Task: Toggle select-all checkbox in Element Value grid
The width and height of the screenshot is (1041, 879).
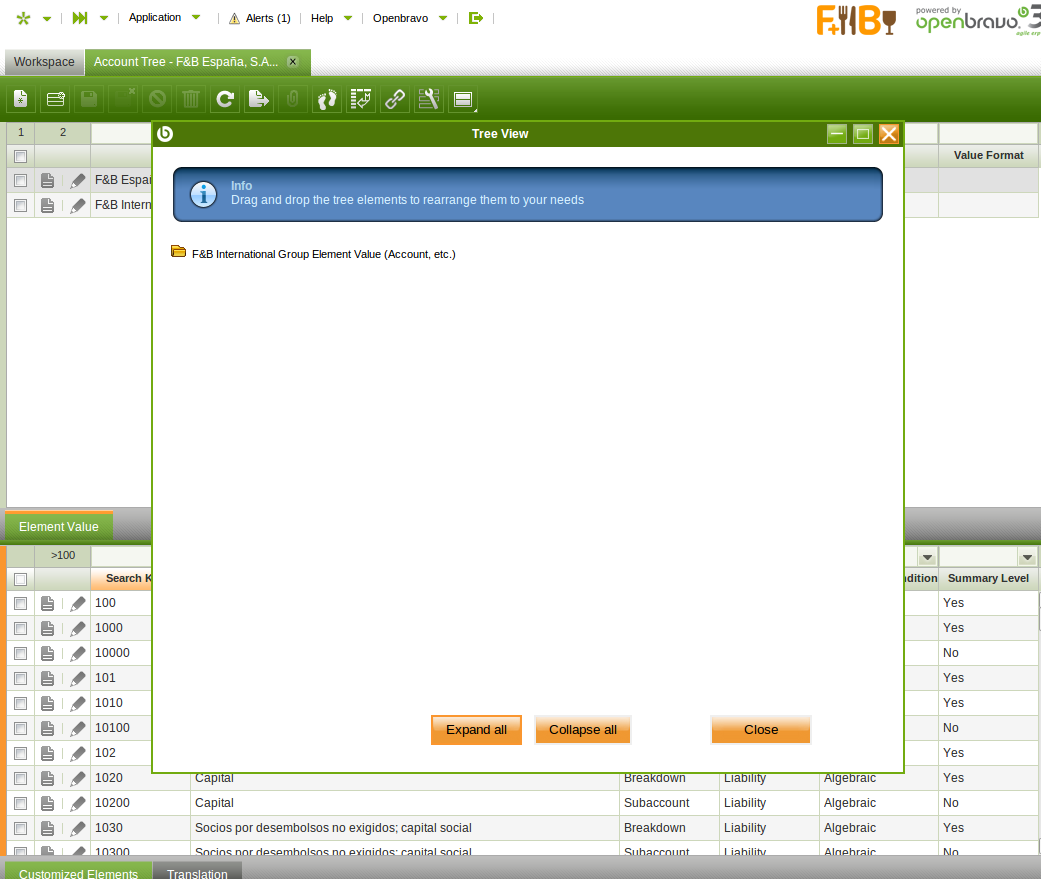Action: (x=21, y=579)
